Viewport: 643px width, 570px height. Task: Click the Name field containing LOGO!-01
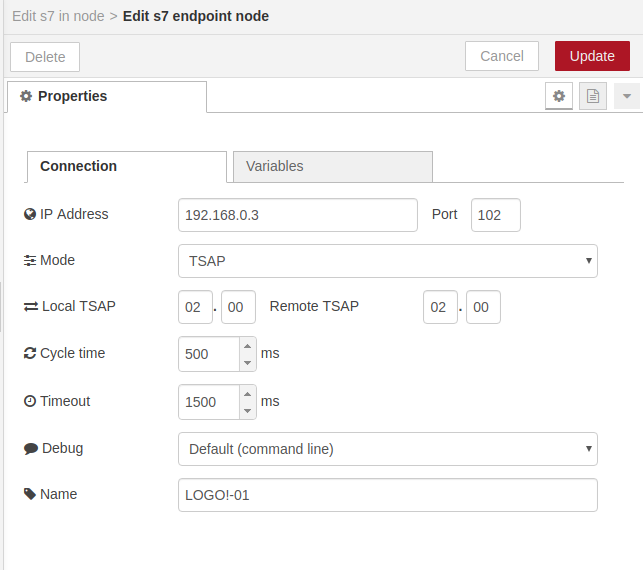(x=388, y=495)
